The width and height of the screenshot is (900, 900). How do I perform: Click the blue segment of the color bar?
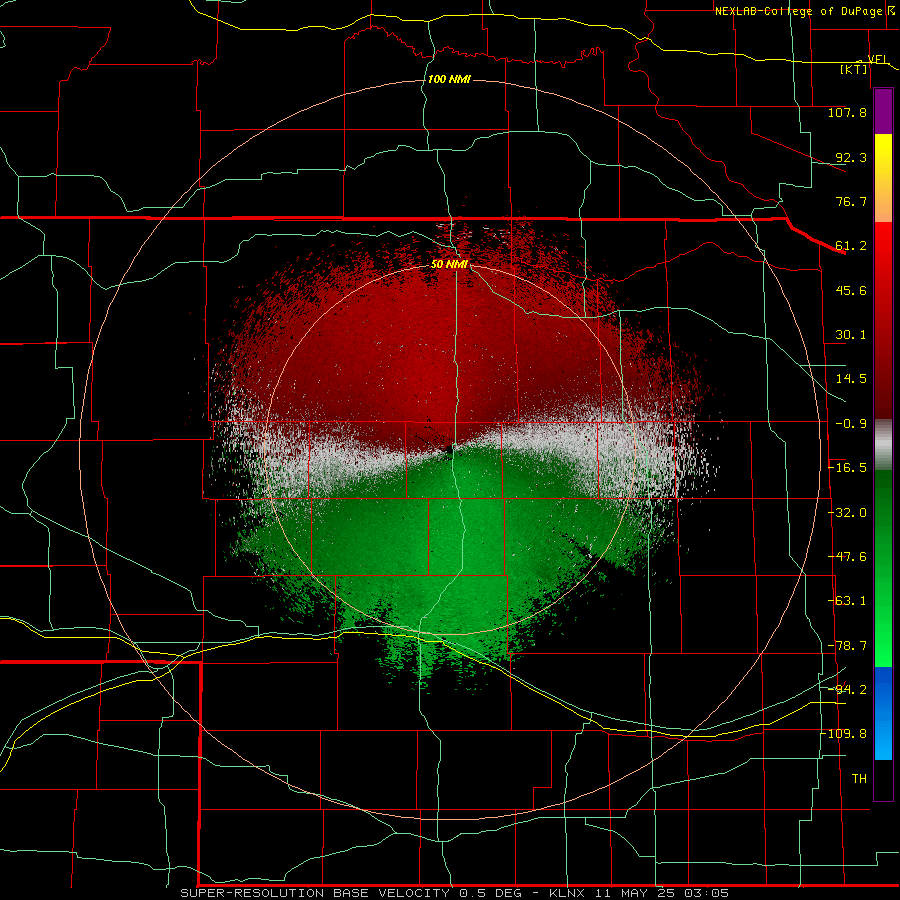(883, 713)
